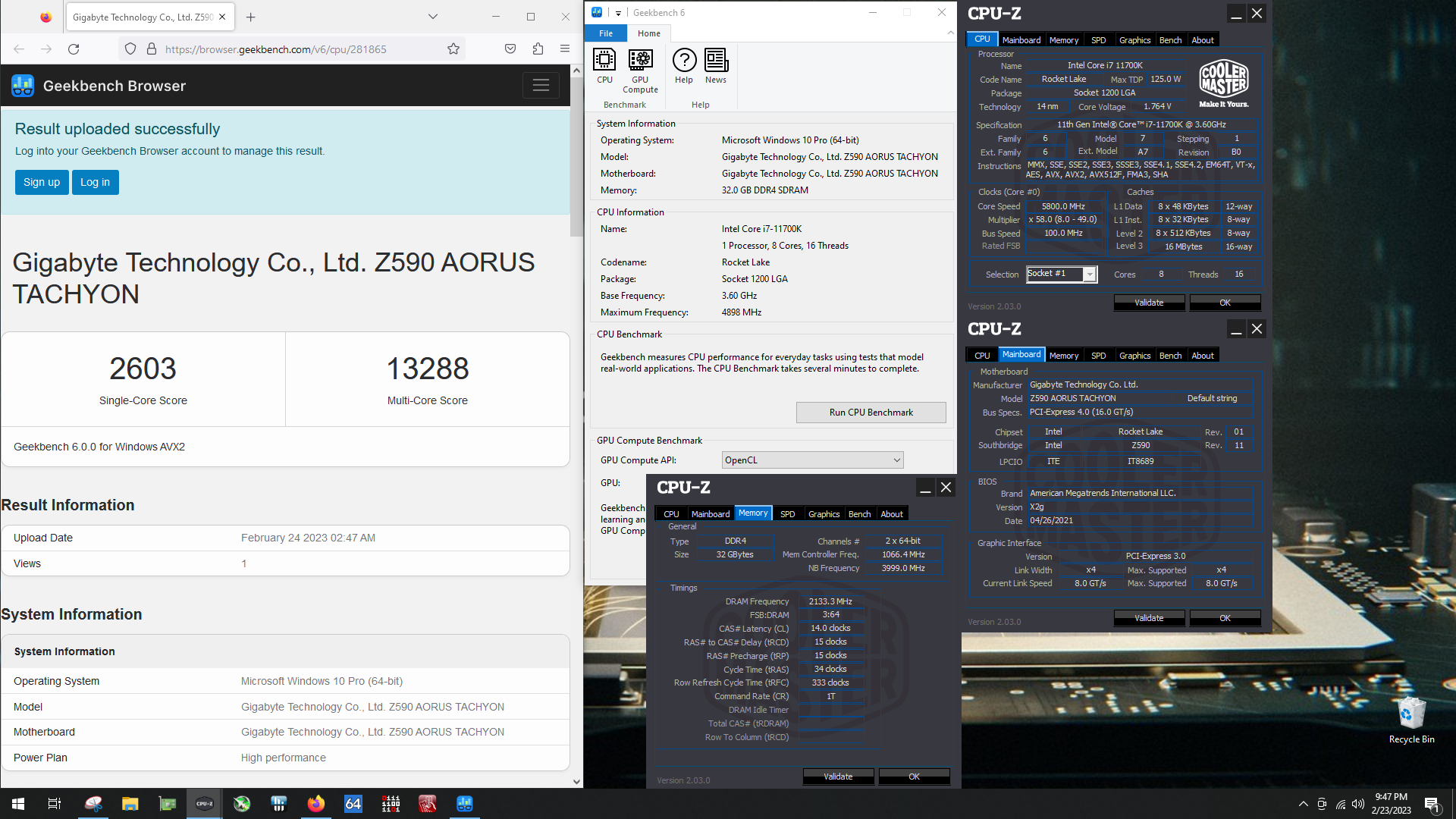Open CPU tab in CPU-Z memory window

671,514
